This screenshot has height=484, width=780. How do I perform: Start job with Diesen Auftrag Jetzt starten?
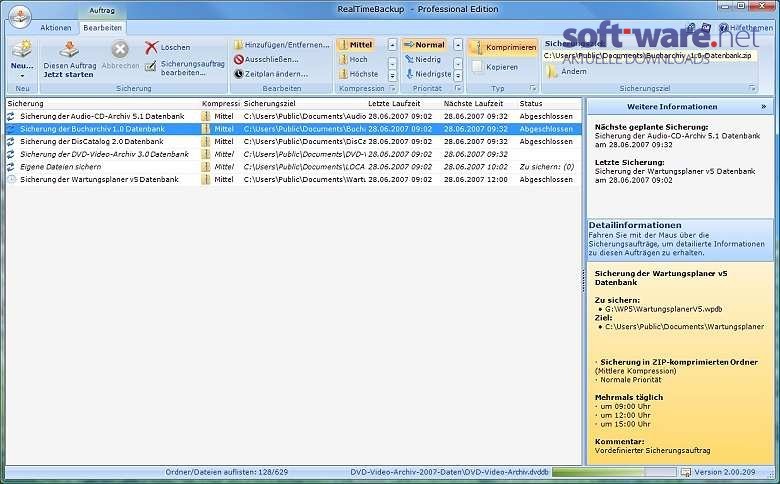[69, 60]
